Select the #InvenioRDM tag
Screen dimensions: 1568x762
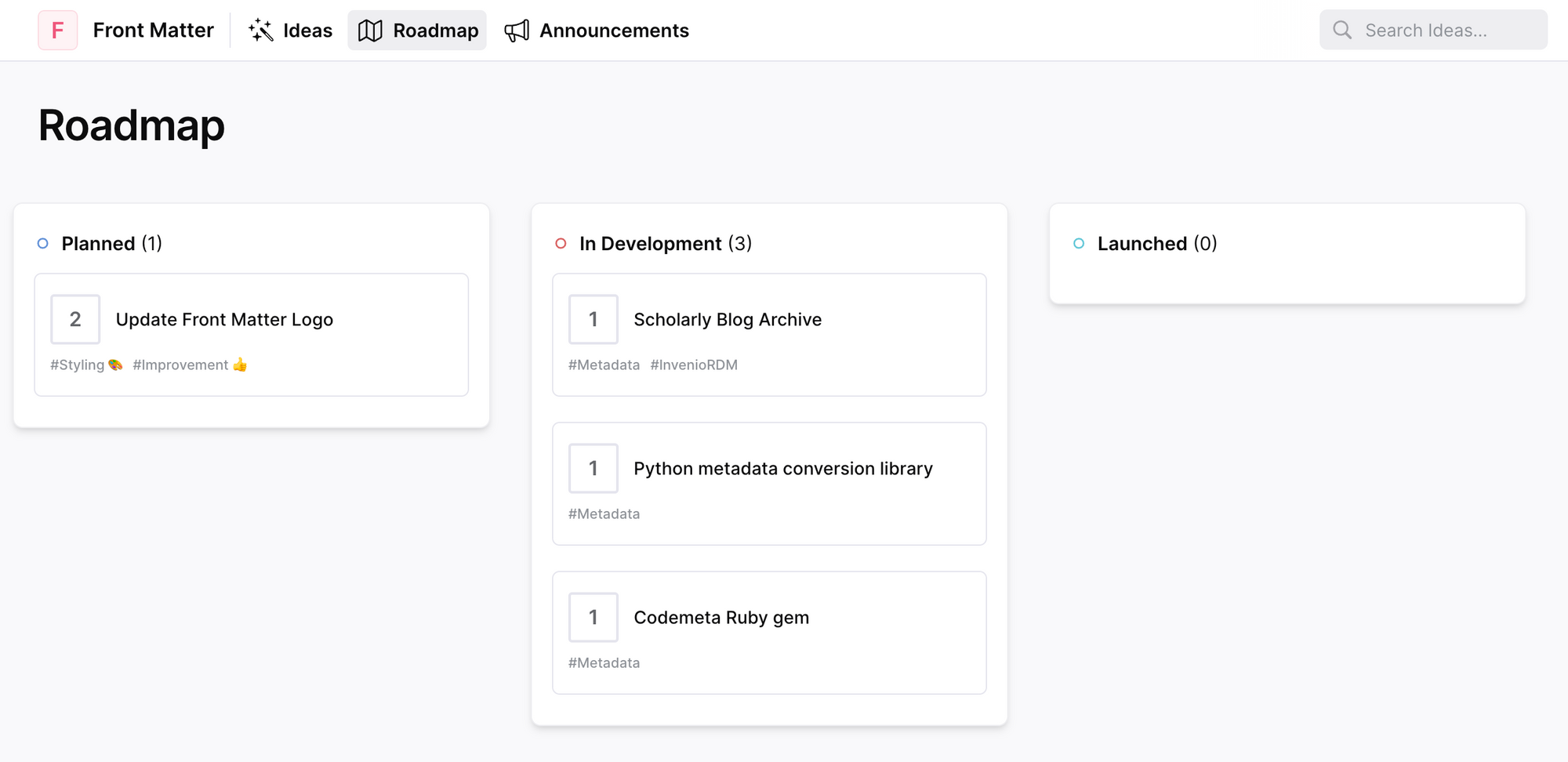click(693, 365)
